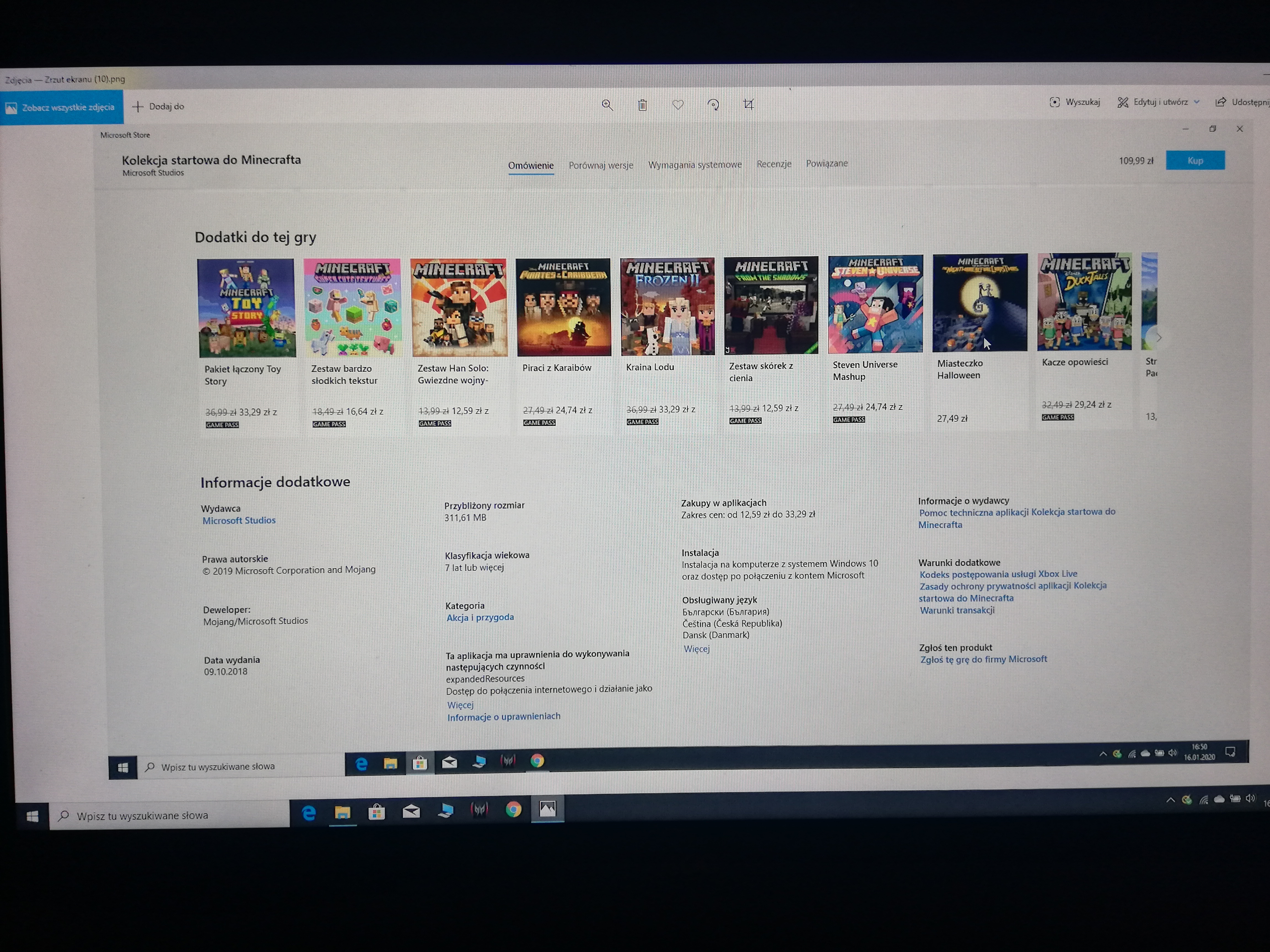Launch Chrome from the outer Windows taskbar
Screen dimensions: 1270x952
click(x=514, y=809)
